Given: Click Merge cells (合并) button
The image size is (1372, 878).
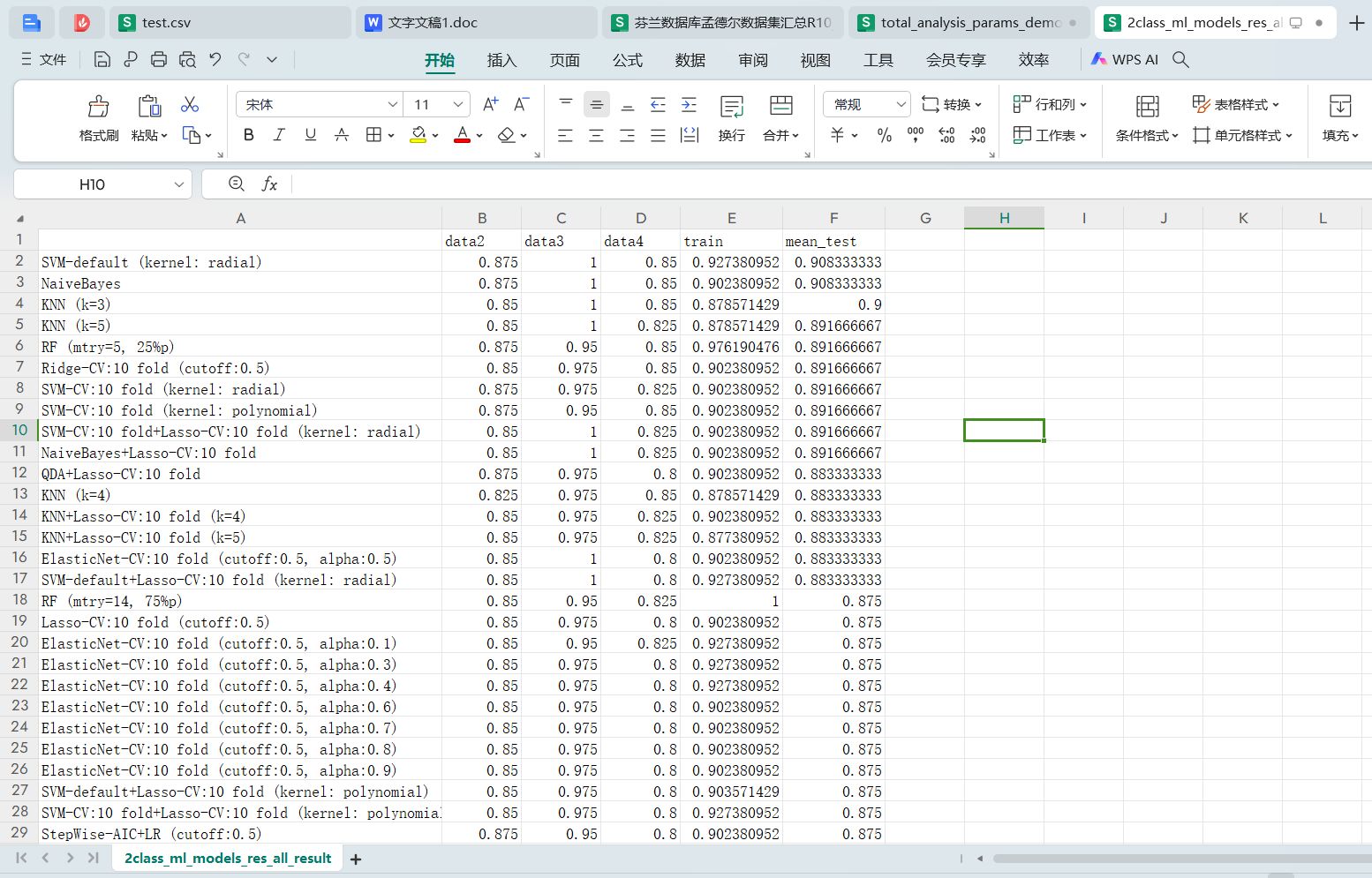Looking at the screenshot, I should (x=781, y=118).
